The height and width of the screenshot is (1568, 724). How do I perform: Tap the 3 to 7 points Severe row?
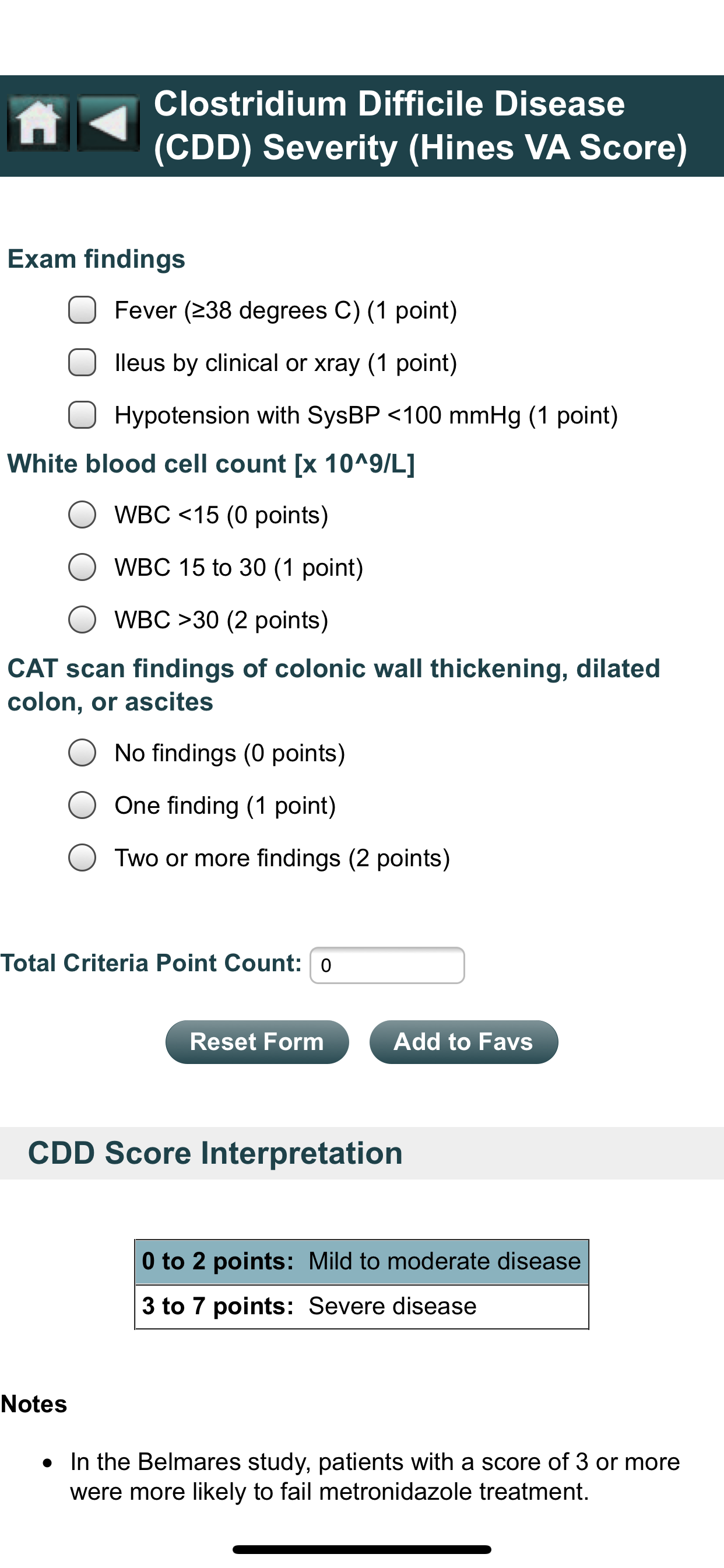point(361,1306)
